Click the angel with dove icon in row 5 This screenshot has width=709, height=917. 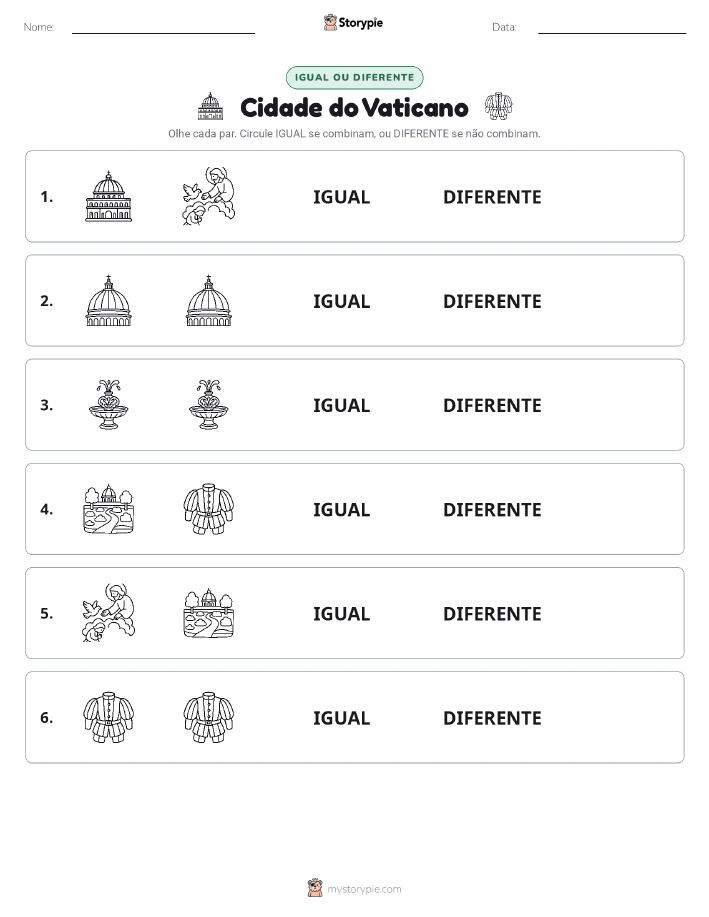click(x=108, y=613)
